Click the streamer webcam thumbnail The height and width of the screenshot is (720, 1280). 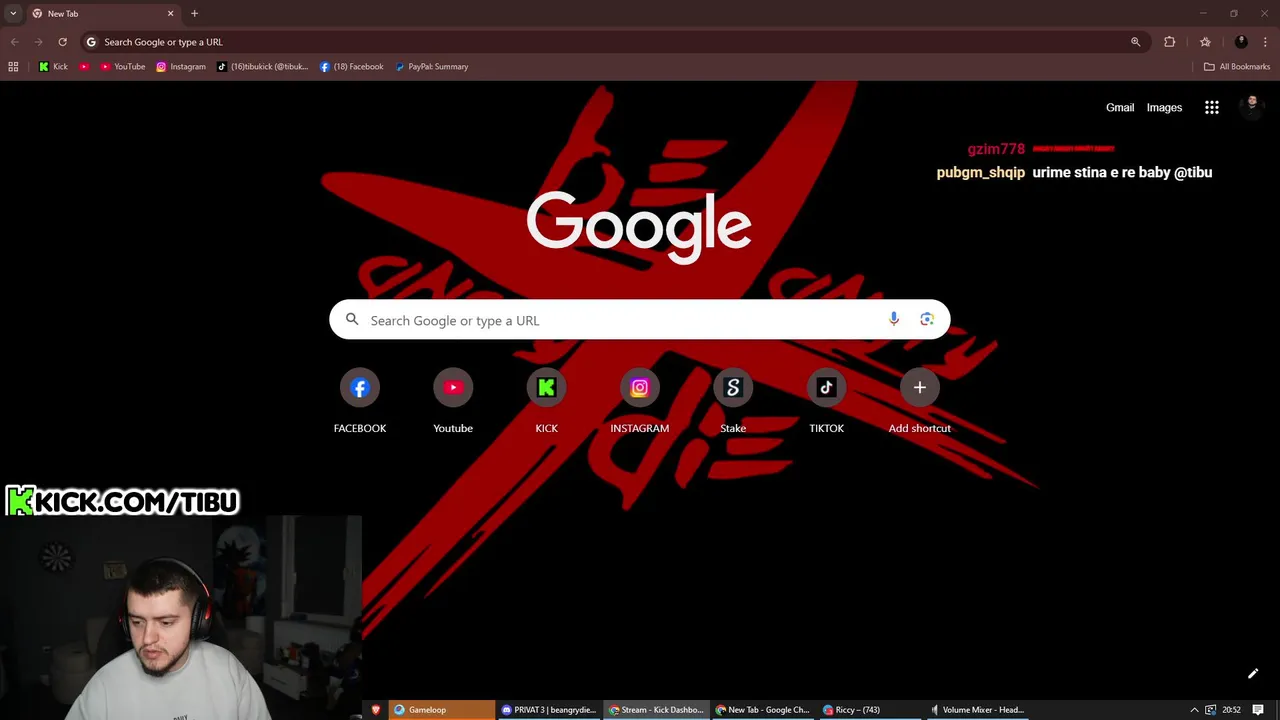181,618
